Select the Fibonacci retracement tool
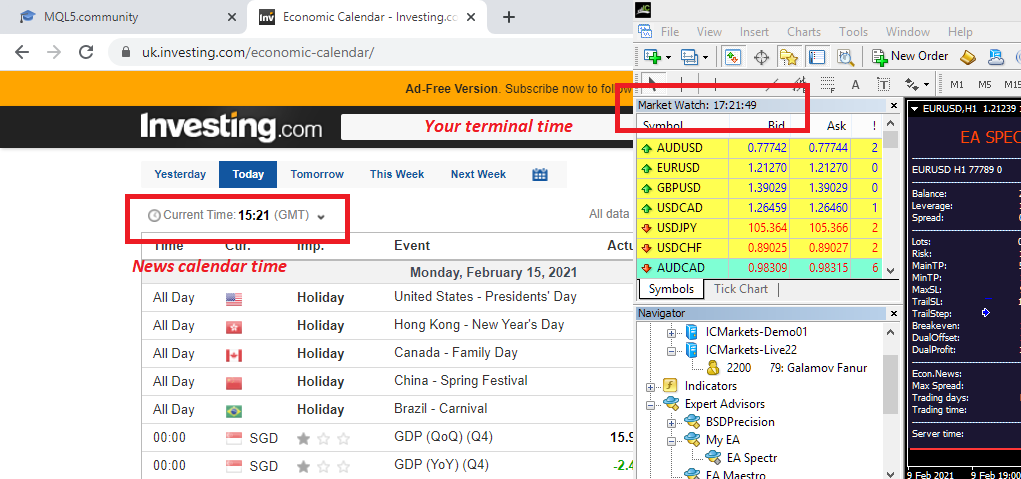The image size is (1021, 479). tap(827, 84)
